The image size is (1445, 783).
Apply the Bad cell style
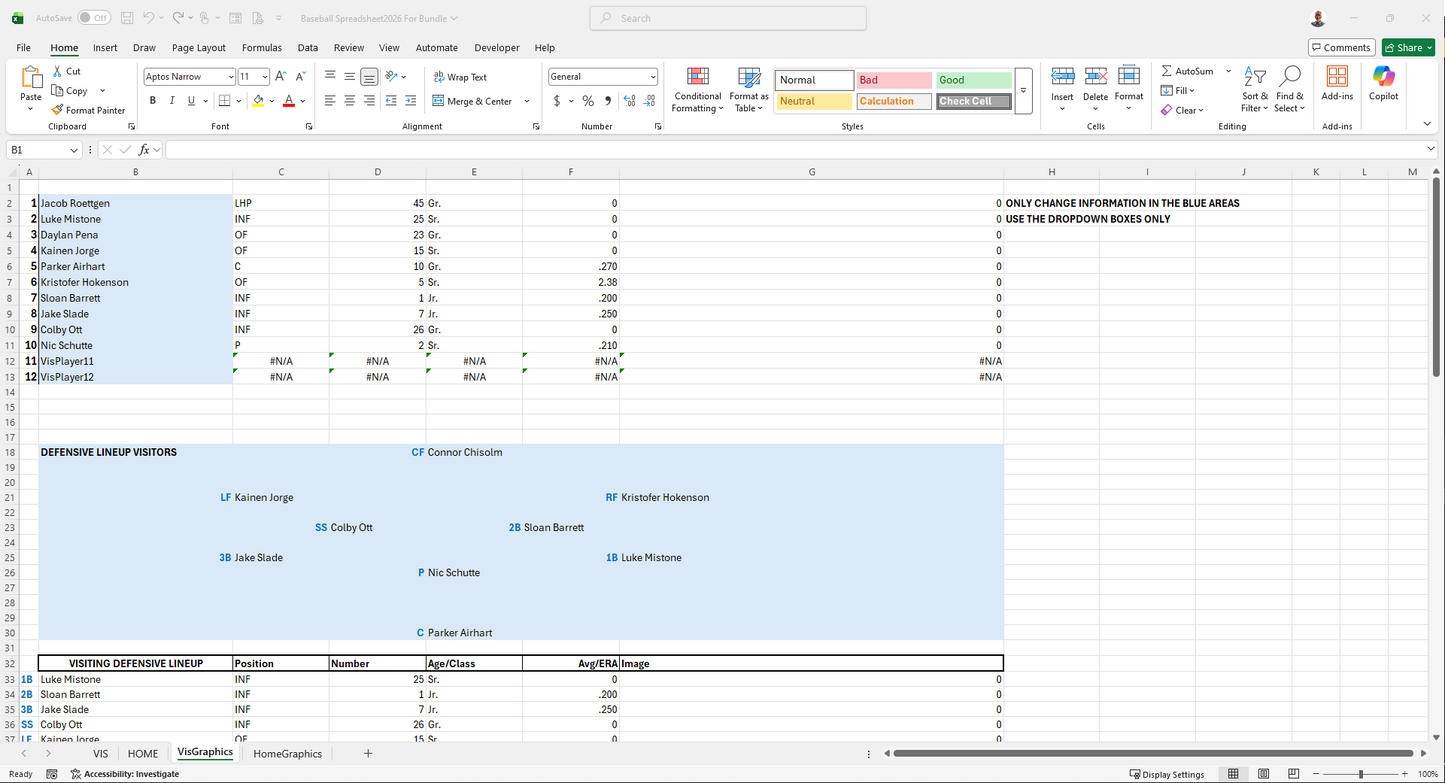pyautogui.click(x=894, y=80)
